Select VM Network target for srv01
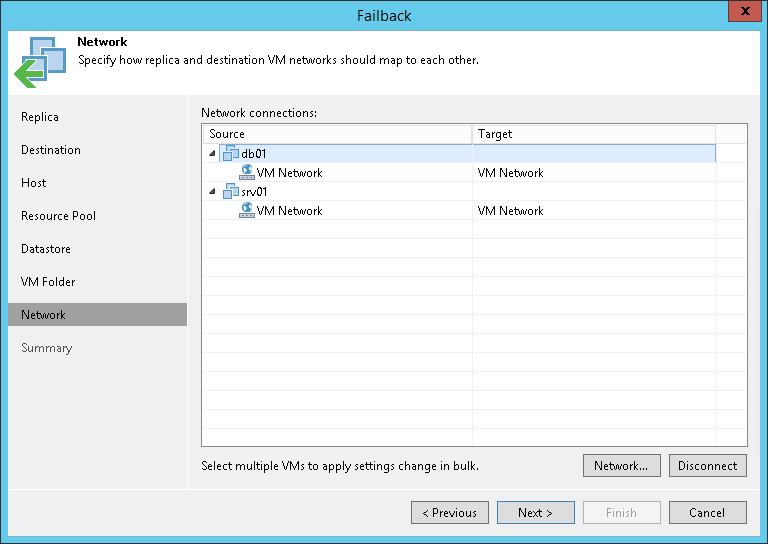Viewport: 768px width, 544px height. (511, 211)
